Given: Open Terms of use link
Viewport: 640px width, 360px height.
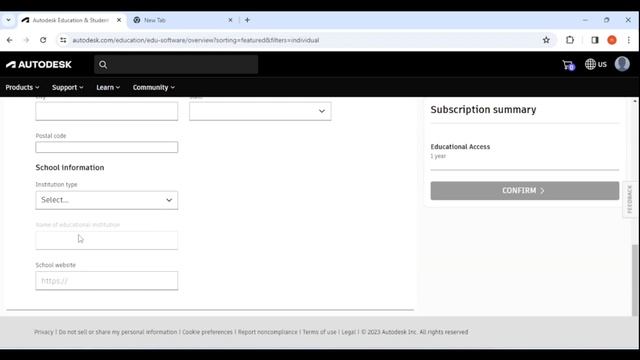Looking at the screenshot, I should [x=320, y=332].
